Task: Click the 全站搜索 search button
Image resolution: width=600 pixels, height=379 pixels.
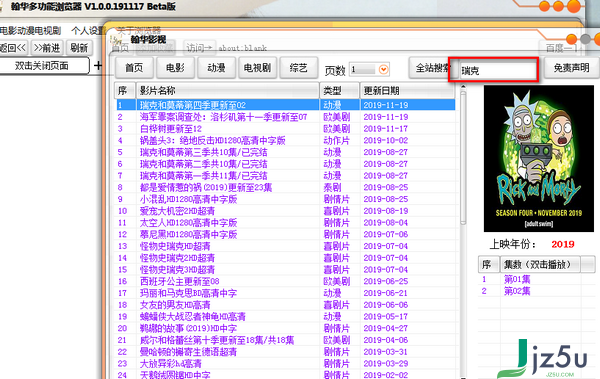Action: [x=429, y=68]
